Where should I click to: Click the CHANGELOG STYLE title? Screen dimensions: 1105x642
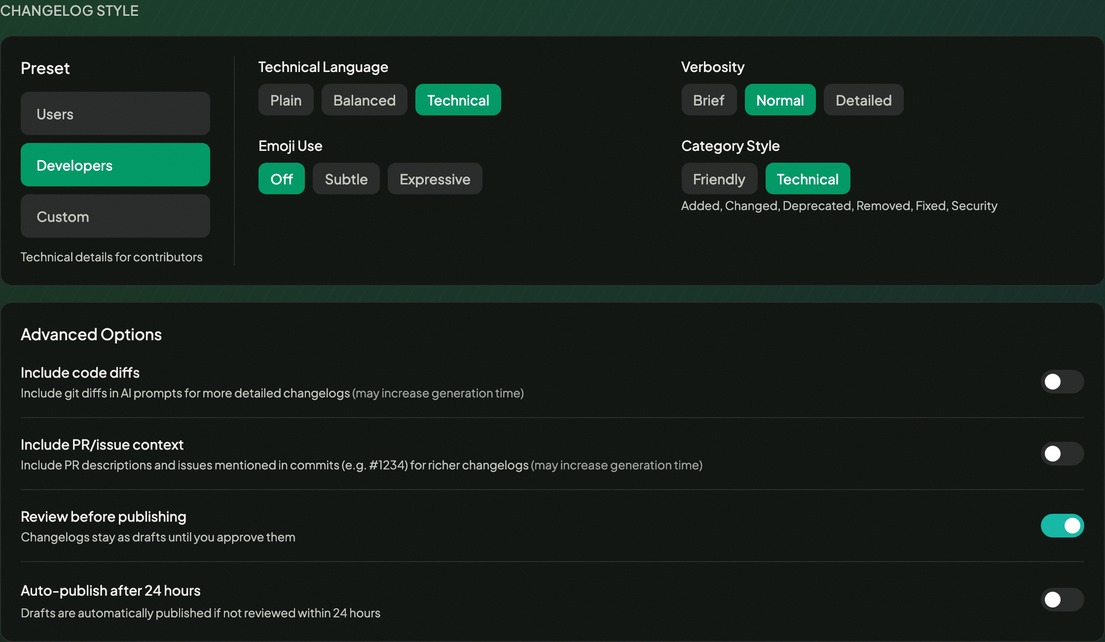pyautogui.click(x=70, y=10)
